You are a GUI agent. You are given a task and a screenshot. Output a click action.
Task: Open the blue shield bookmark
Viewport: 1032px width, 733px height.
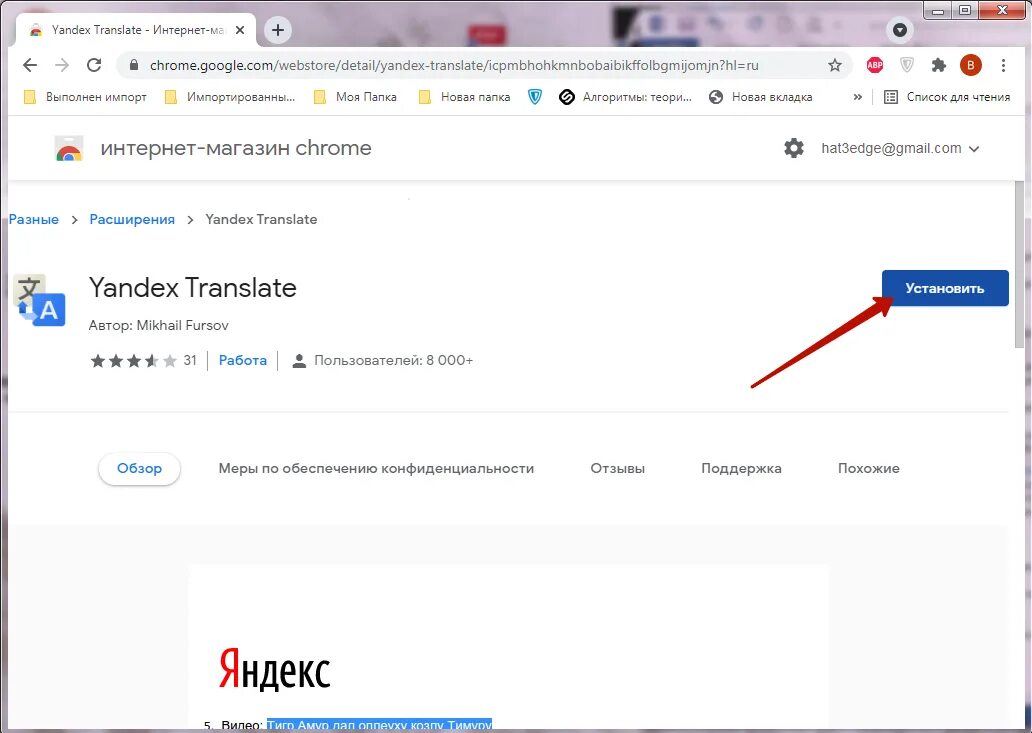535,97
